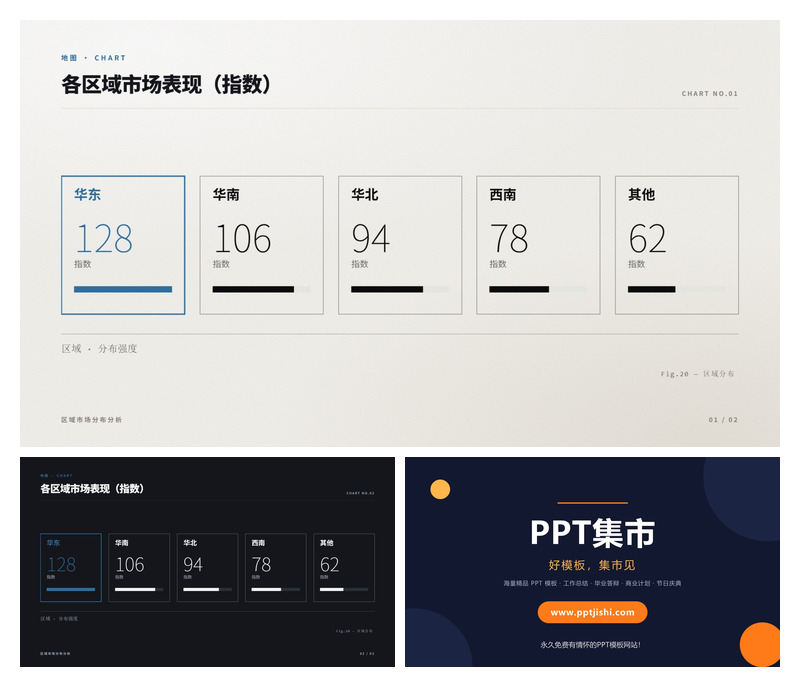Select the 永久免费有情怀的PPT模板网站 line
Screen dimensions: 800x687
pyautogui.click(x=590, y=645)
